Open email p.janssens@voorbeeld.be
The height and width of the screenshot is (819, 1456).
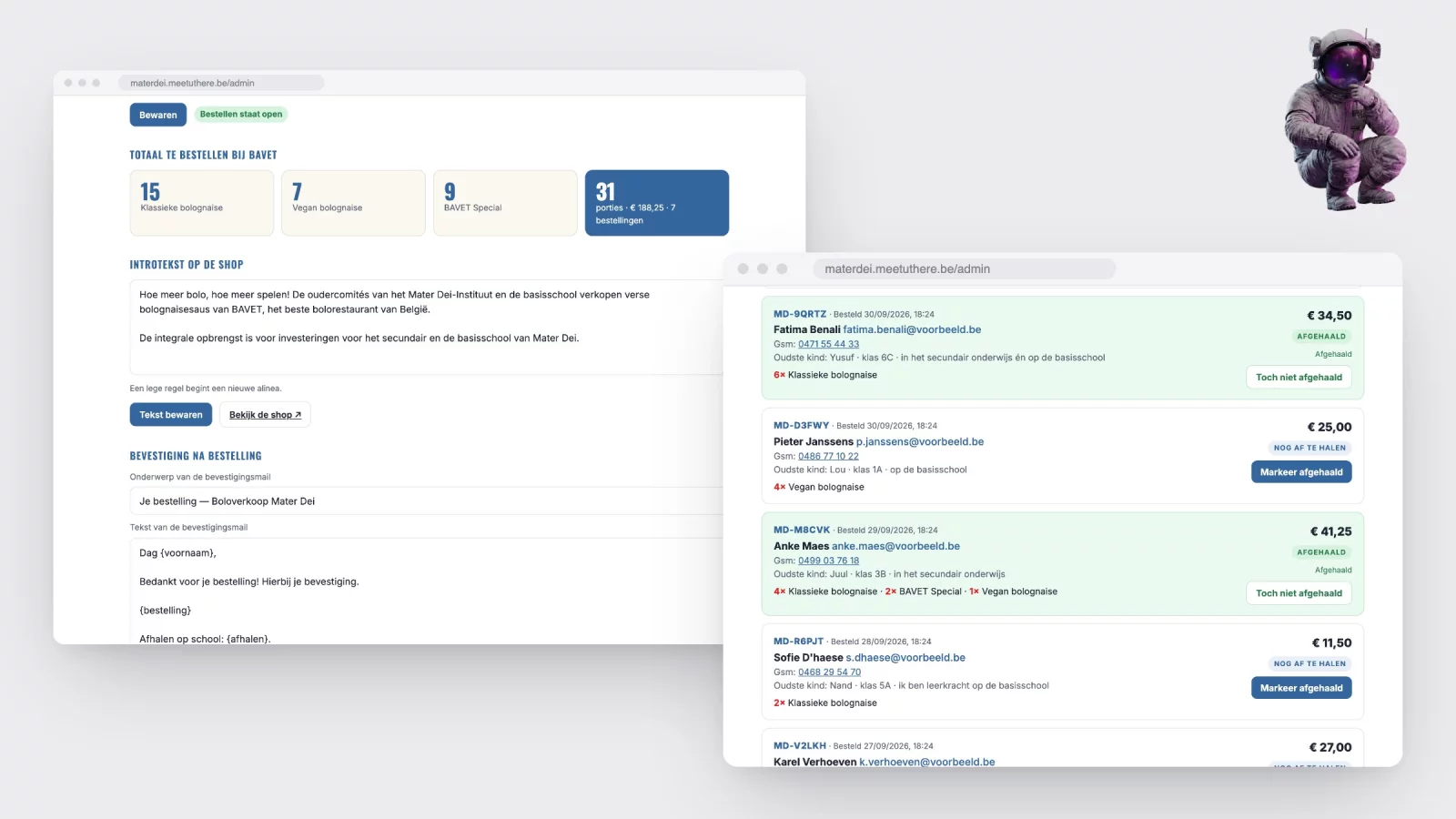pyautogui.click(x=920, y=441)
